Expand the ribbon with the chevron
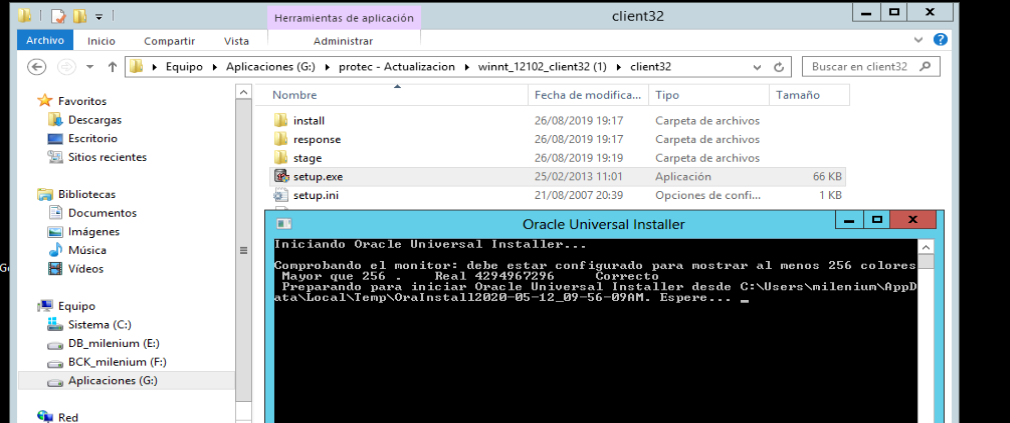The image size is (1010, 423). click(x=920, y=40)
